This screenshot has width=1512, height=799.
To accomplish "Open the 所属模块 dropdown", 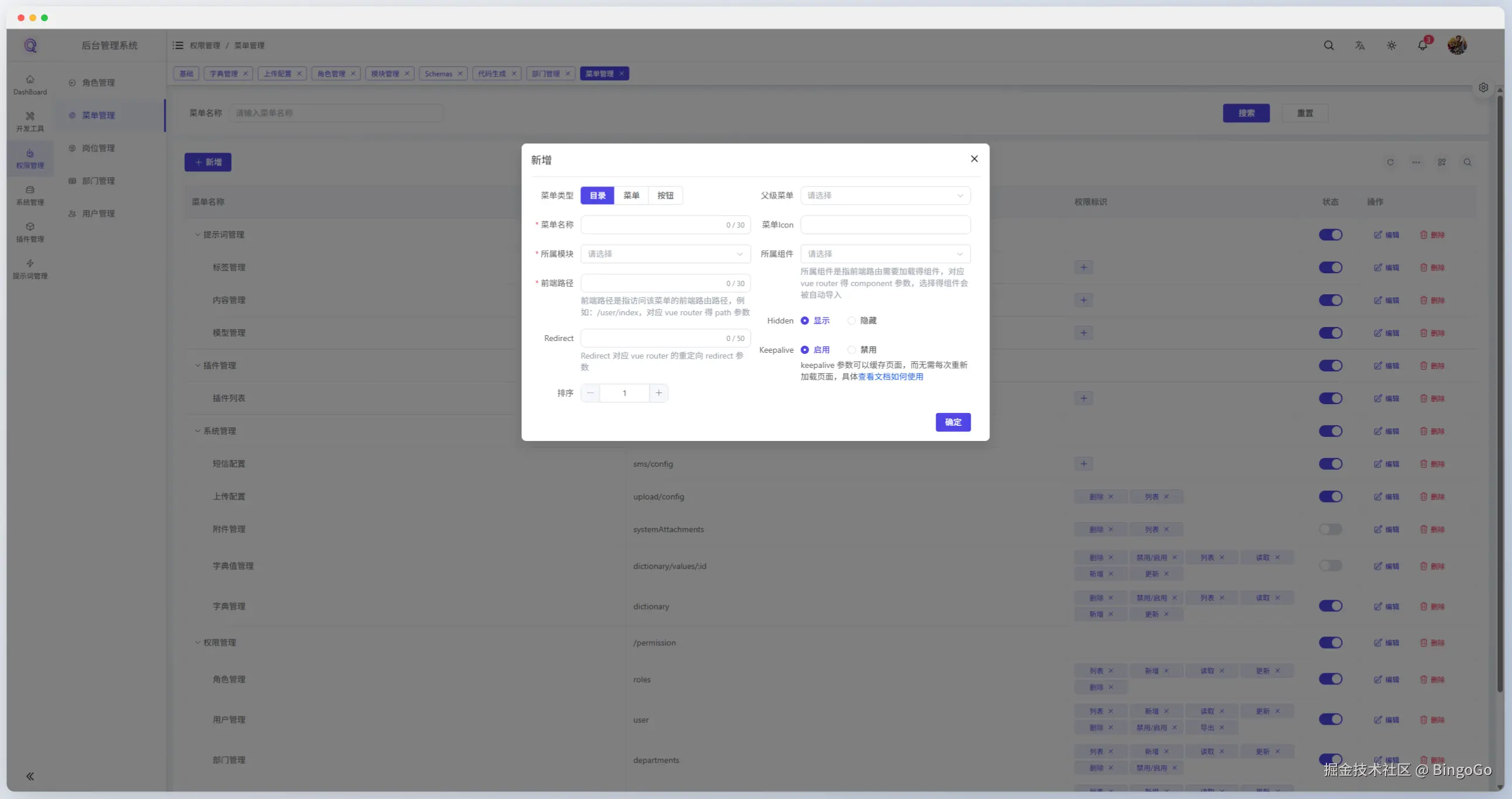I will 665,254.
